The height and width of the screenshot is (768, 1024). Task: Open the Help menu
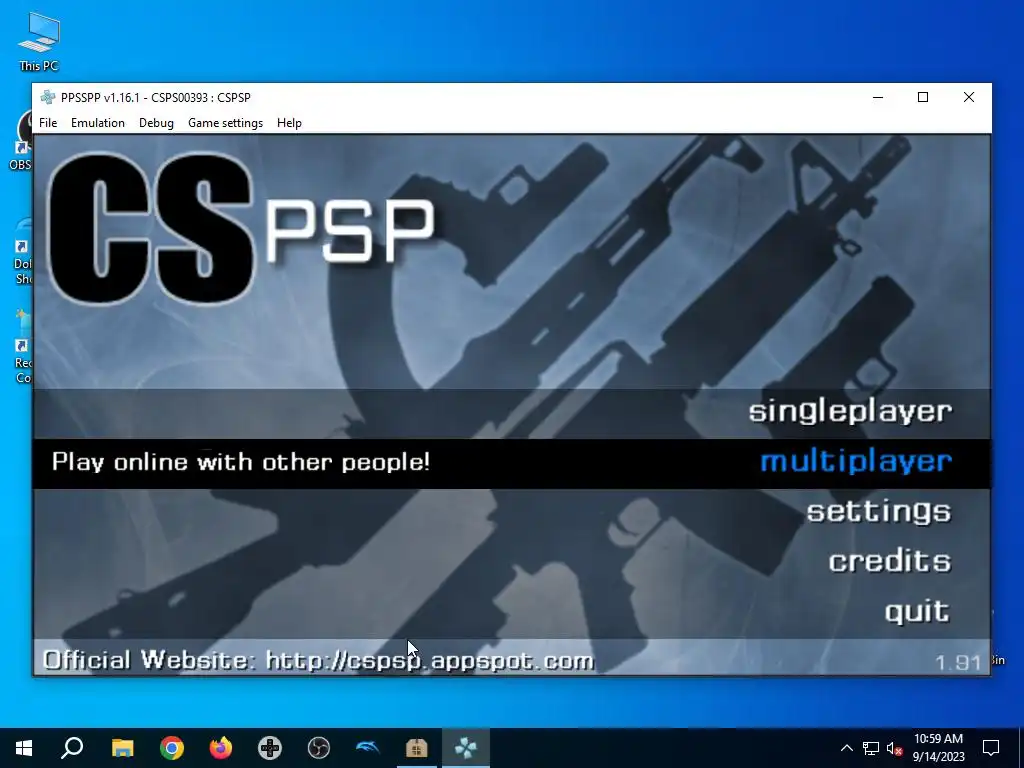(x=289, y=123)
